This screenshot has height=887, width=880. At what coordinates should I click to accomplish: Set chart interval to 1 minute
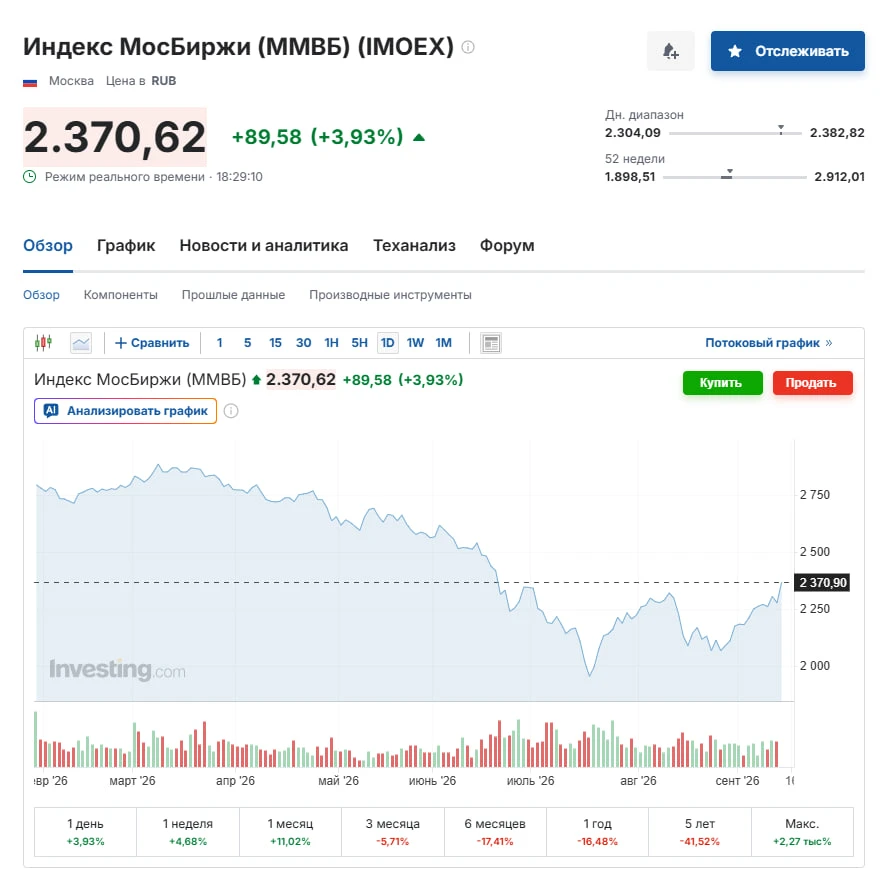pos(219,343)
